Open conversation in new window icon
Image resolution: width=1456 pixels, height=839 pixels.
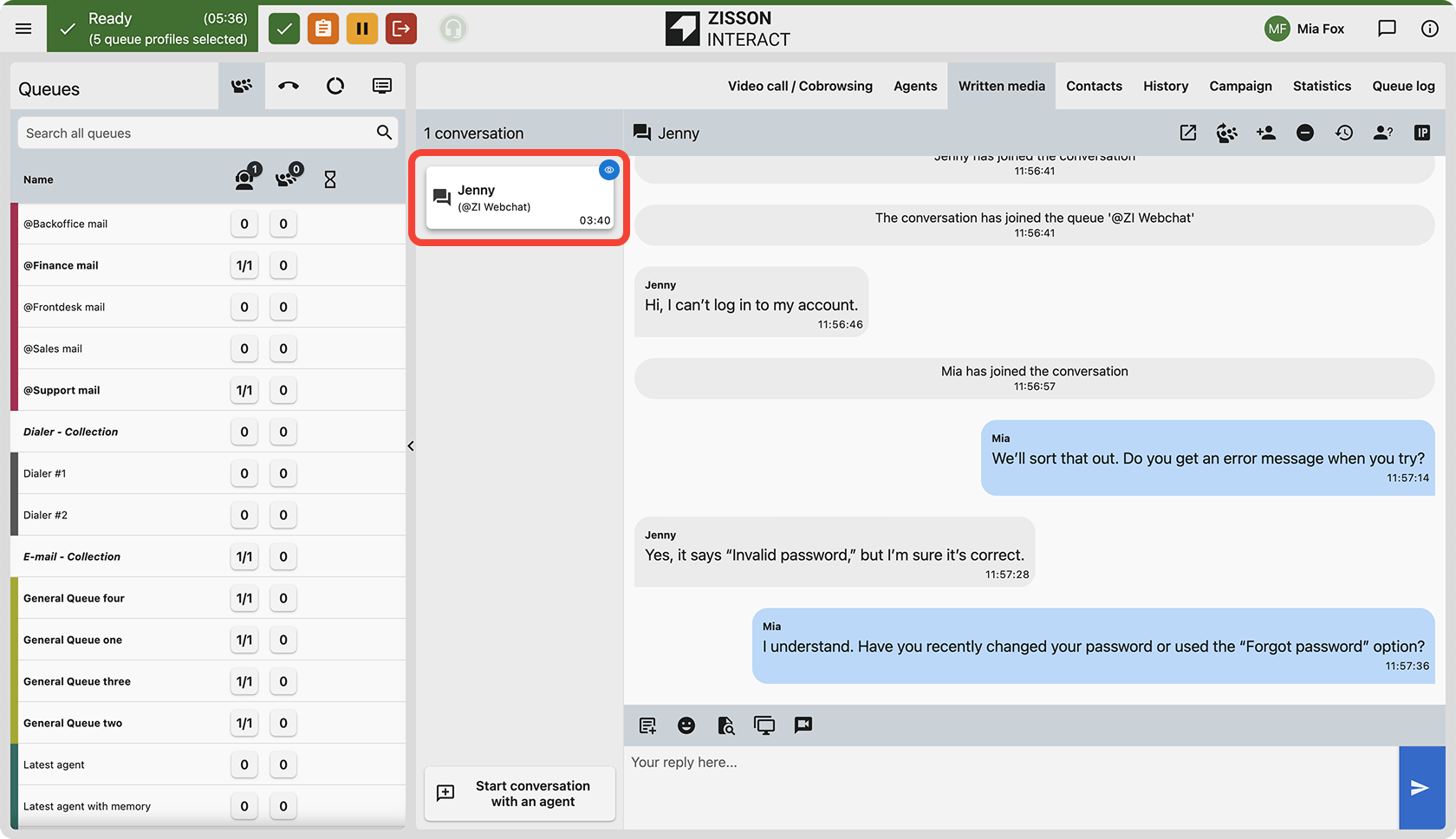click(x=1188, y=133)
